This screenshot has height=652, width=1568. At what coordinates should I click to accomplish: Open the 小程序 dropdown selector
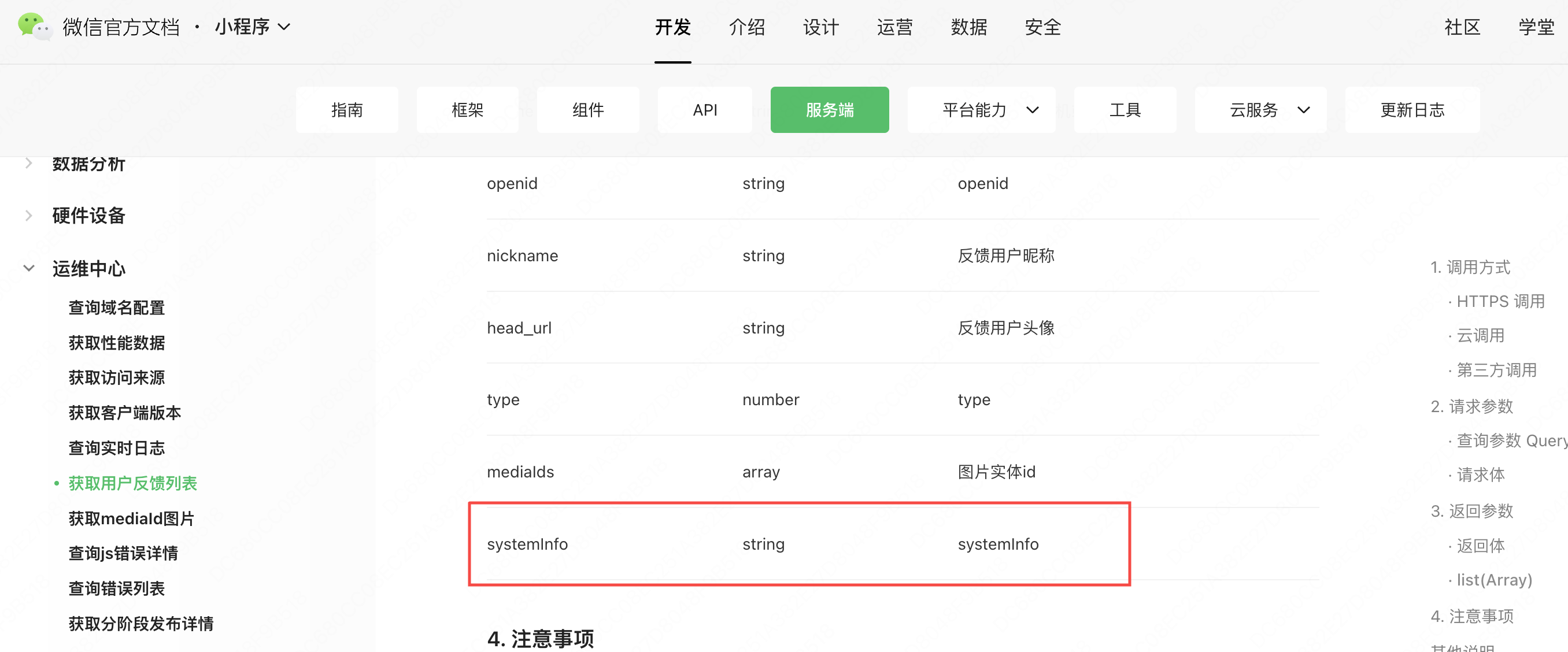tap(252, 27)
